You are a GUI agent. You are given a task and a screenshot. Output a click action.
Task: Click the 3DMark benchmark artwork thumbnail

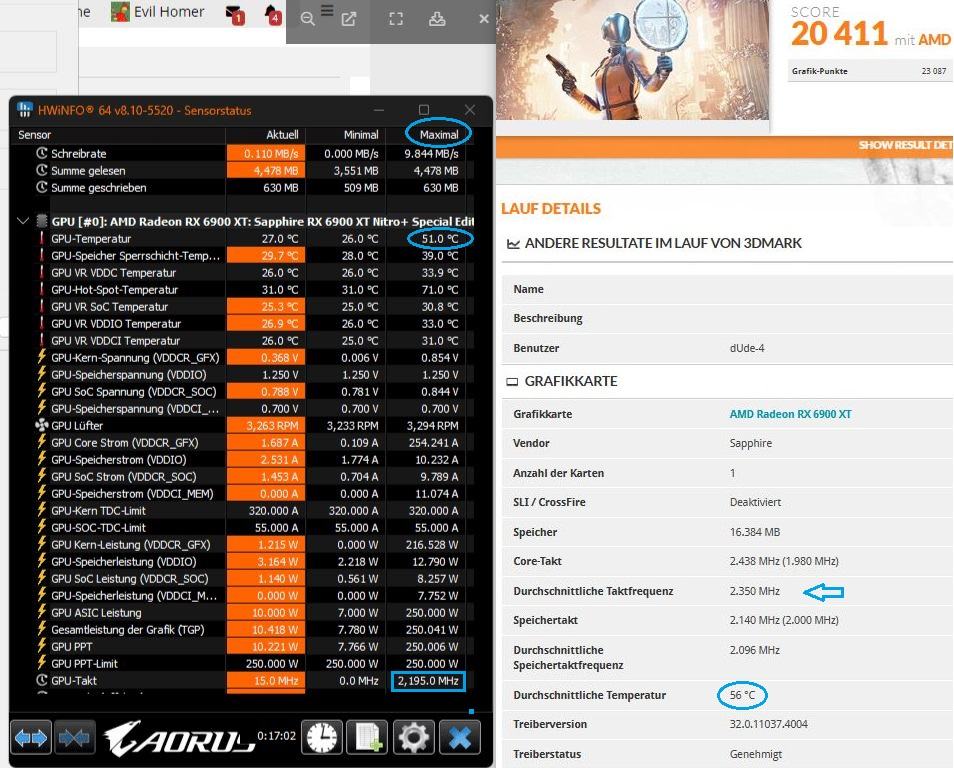point(632,60)
